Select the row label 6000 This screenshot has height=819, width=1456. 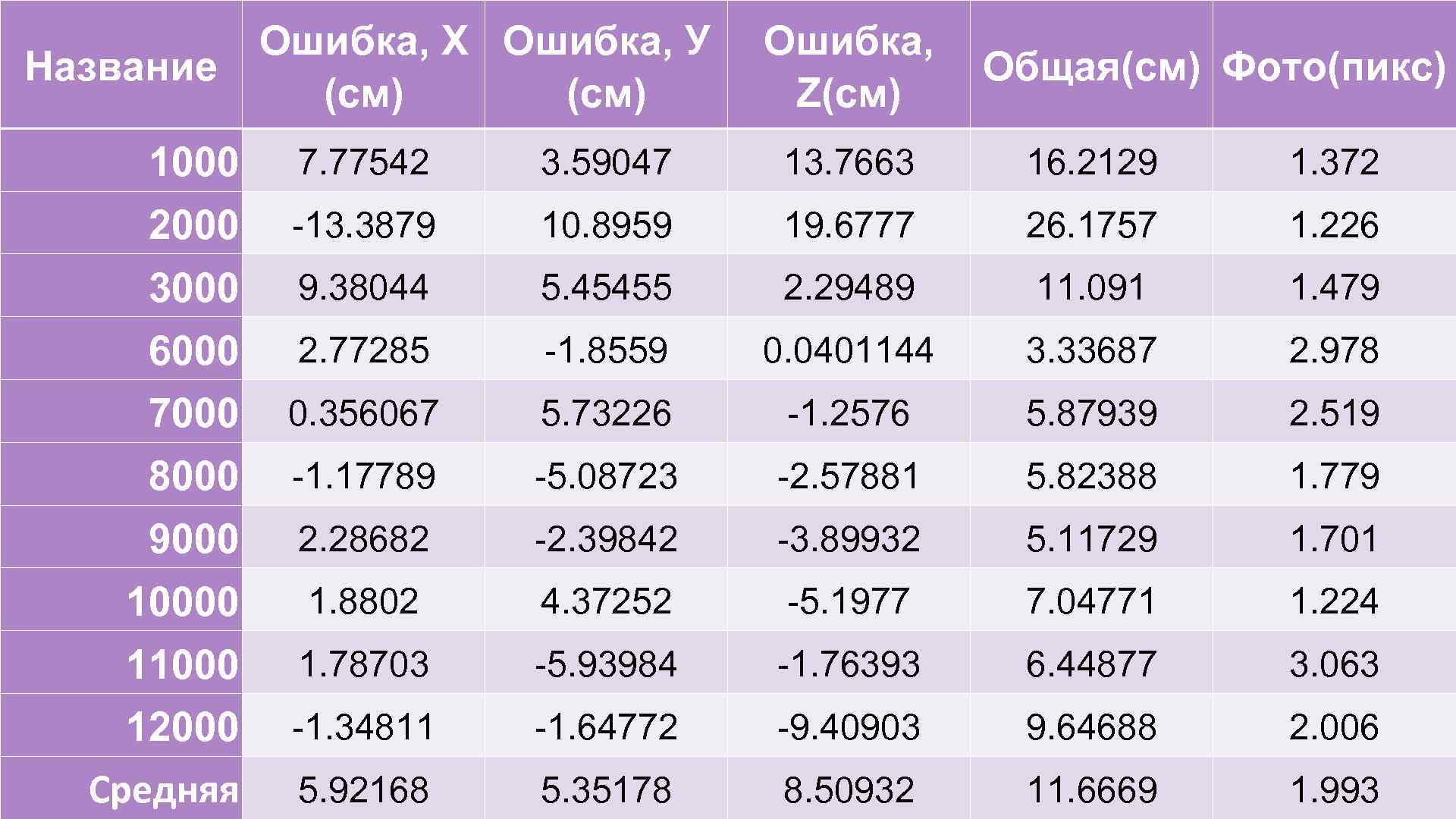point(193,350)
